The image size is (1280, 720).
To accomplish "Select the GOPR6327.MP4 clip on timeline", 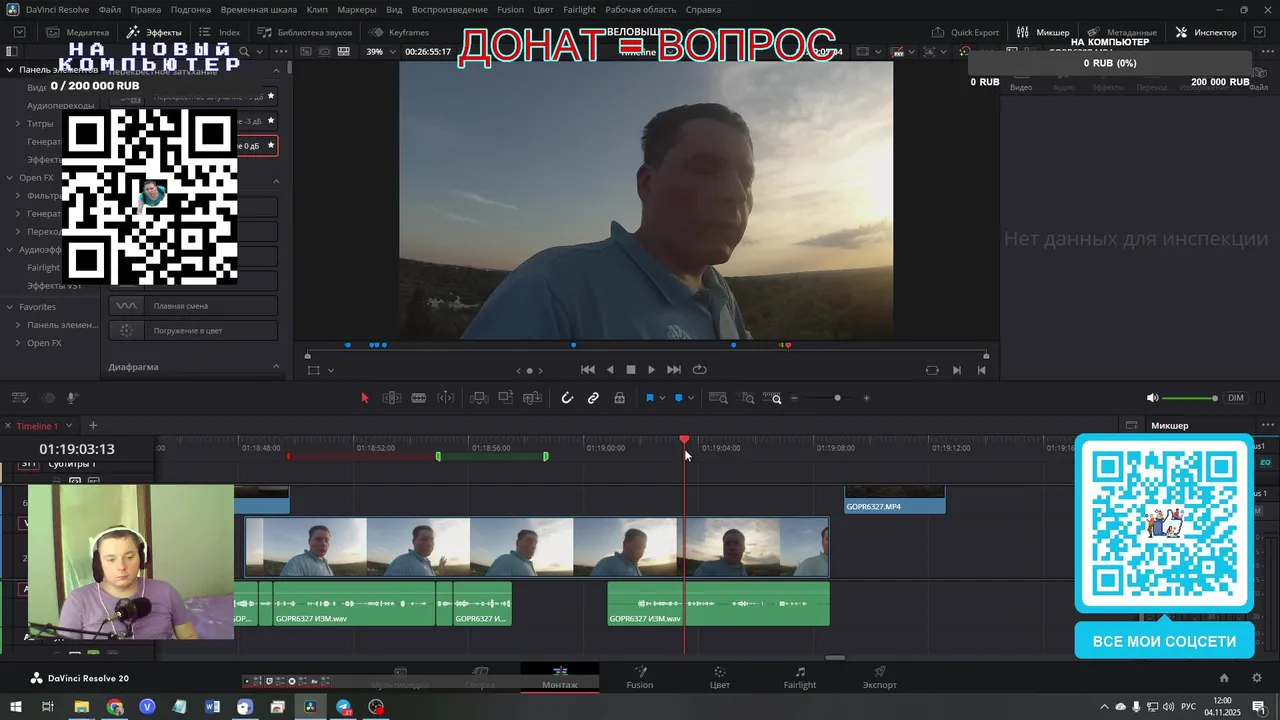I will pos(895,500).
